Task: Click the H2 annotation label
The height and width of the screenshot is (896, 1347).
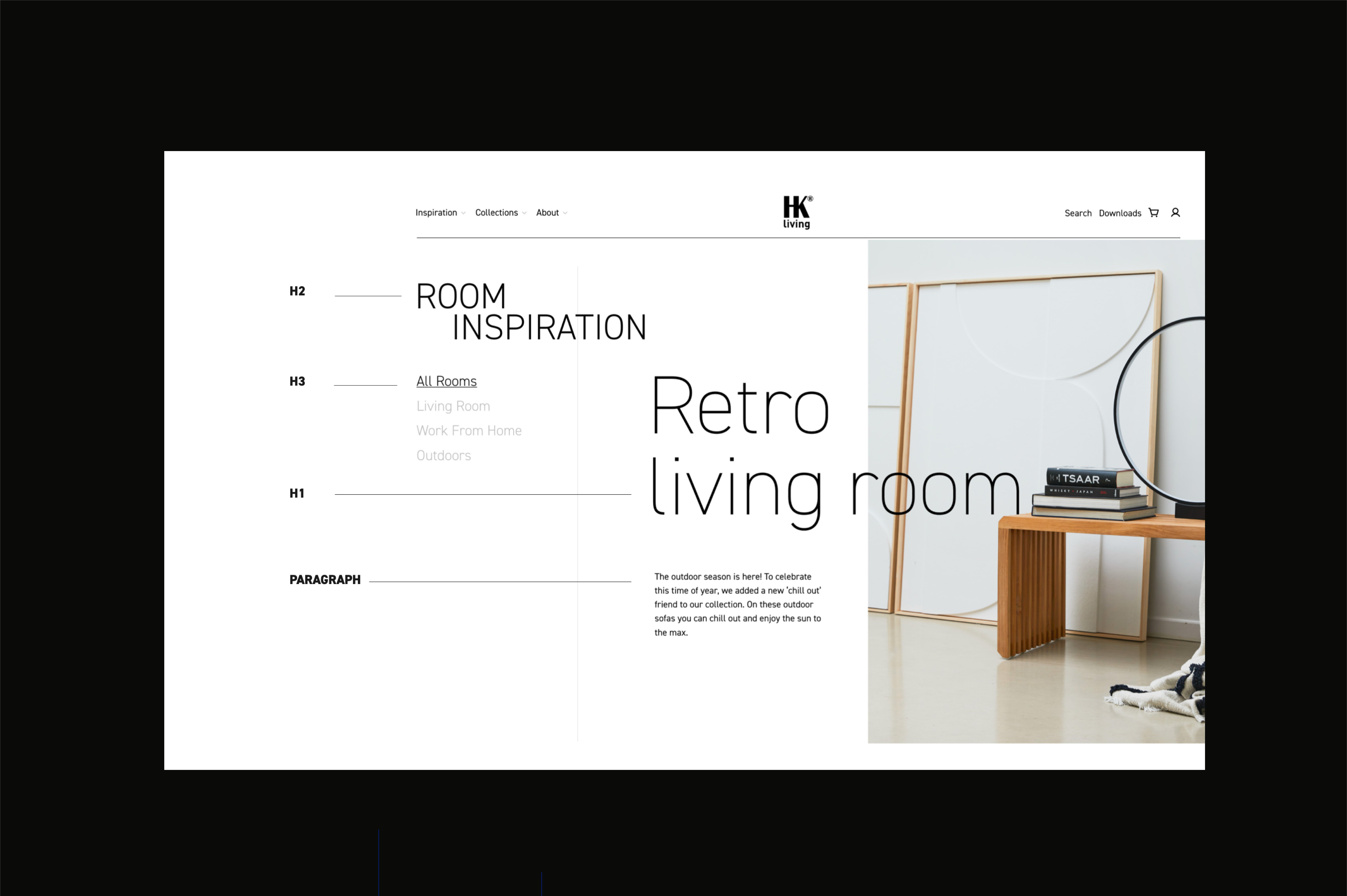Action: (297, 291)
